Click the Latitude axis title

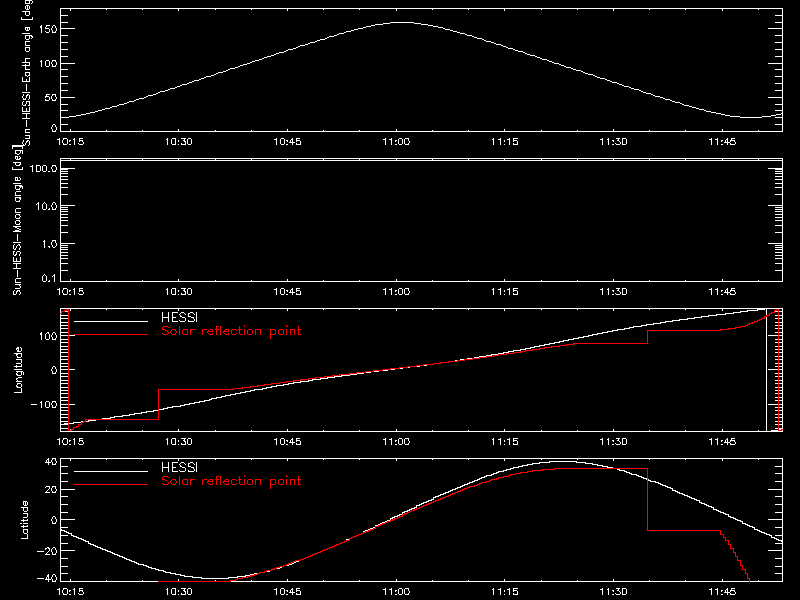[24, 520]
